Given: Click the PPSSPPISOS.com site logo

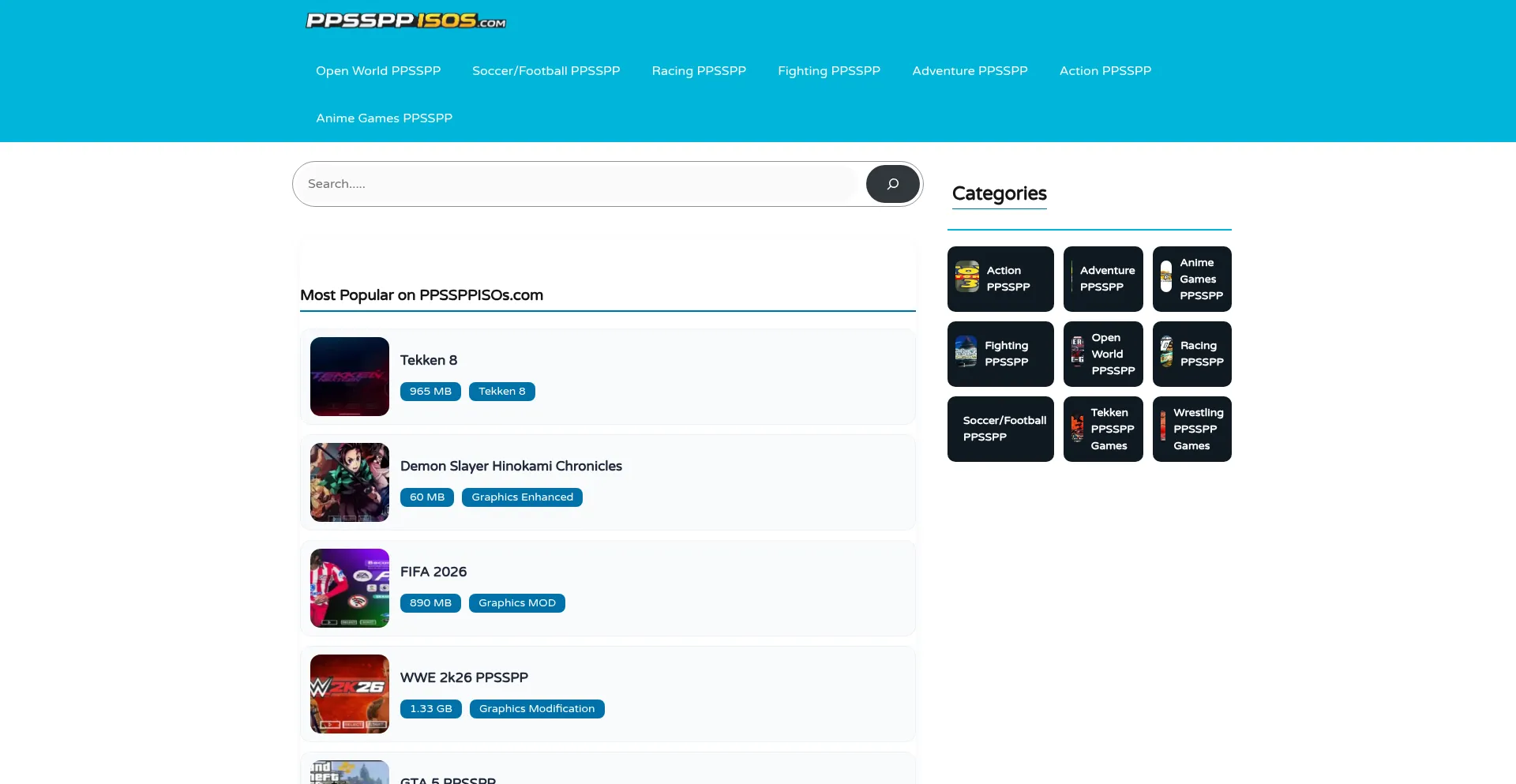Looking at the screenshot, I should (406, 21).
